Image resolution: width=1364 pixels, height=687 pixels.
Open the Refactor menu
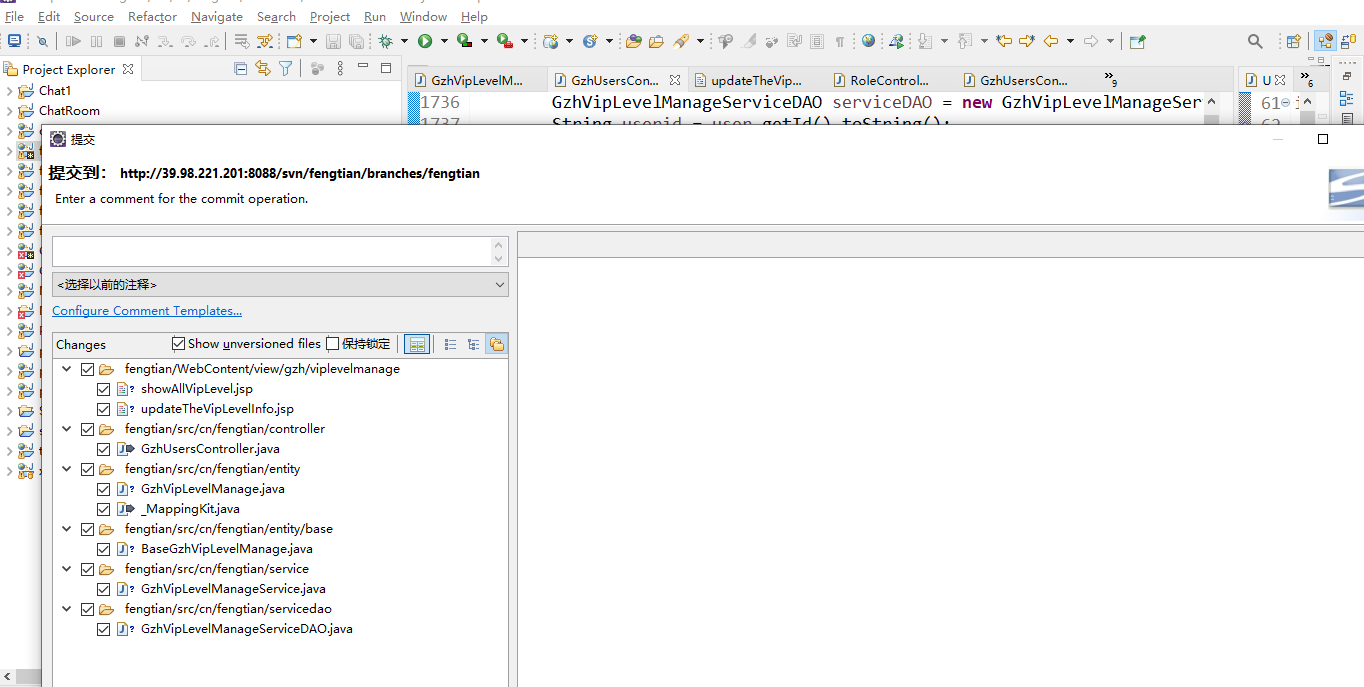(152, 16)
